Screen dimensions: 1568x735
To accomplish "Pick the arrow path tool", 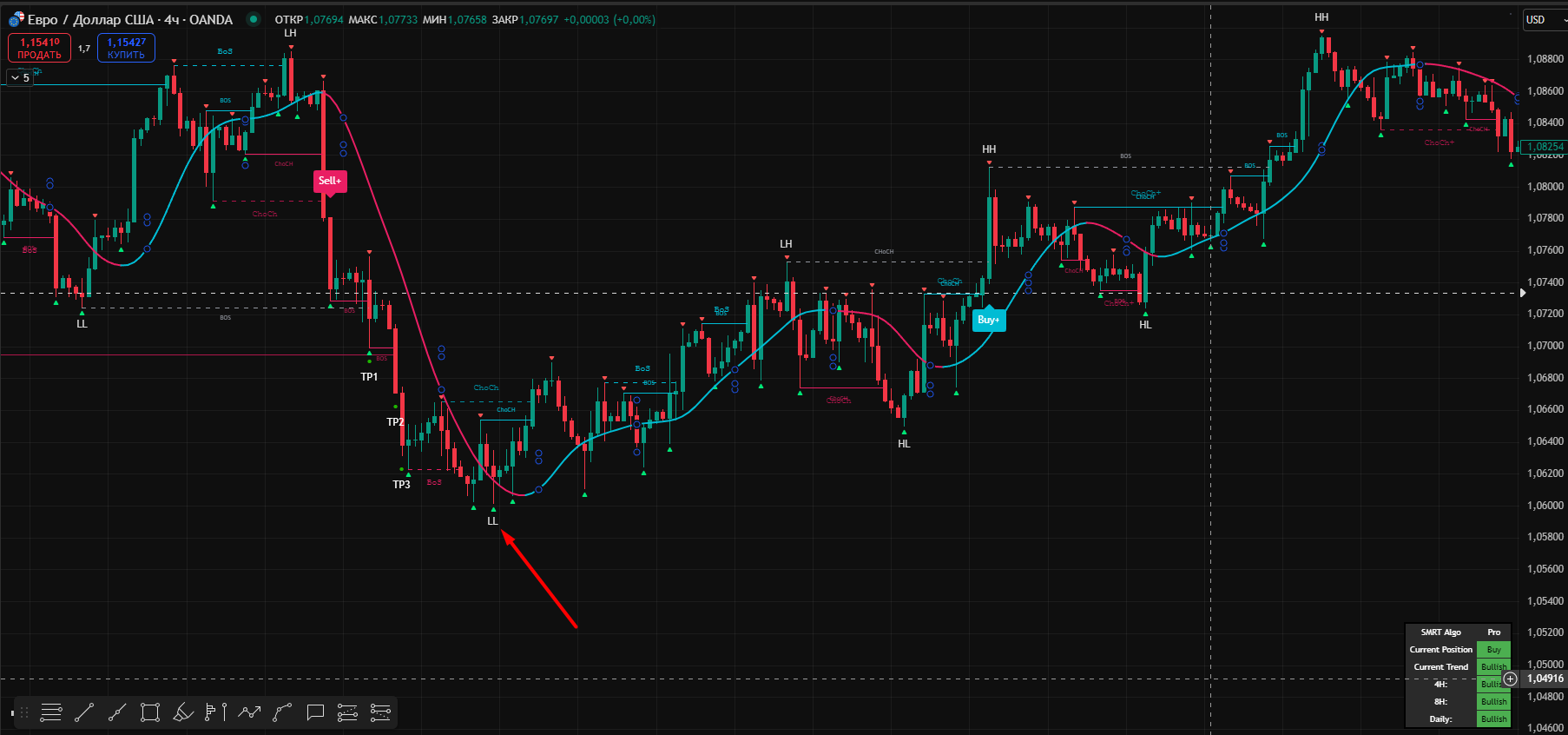I will coord(249,713).
